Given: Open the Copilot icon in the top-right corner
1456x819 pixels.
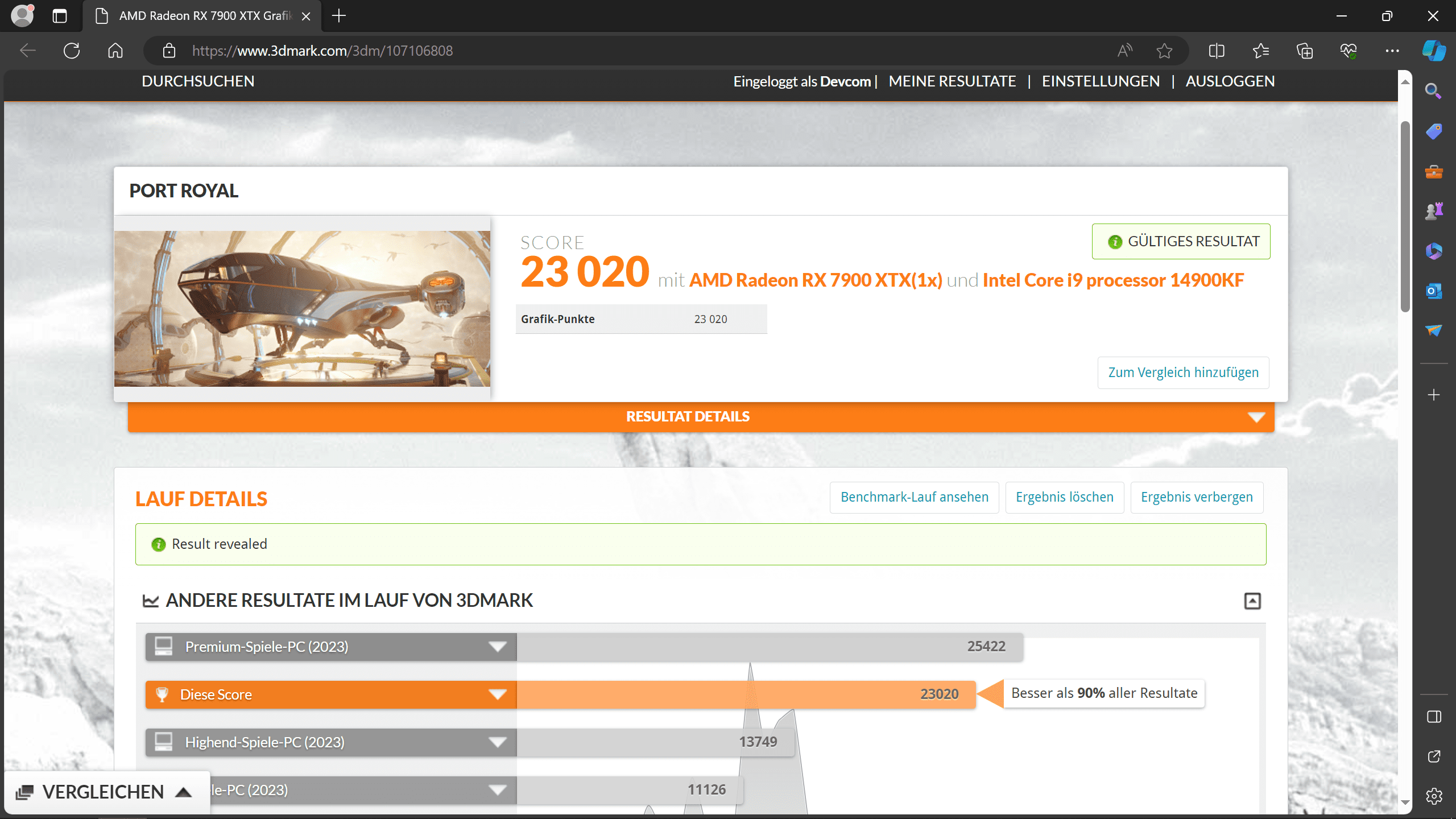Looking at the screenshot, I should point(1434,51).
